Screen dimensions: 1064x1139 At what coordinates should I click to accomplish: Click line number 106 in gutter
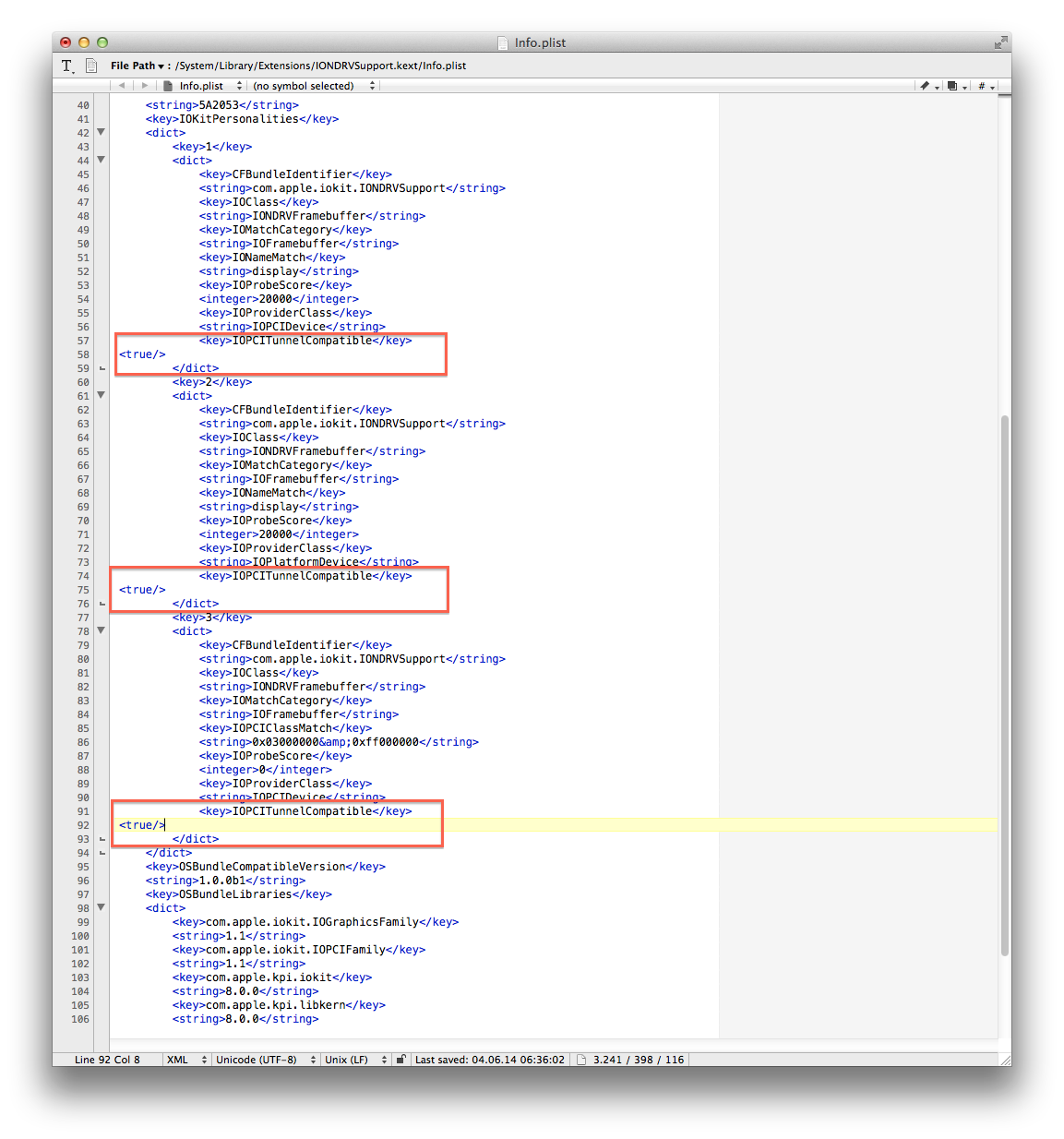coord(80,1019)
